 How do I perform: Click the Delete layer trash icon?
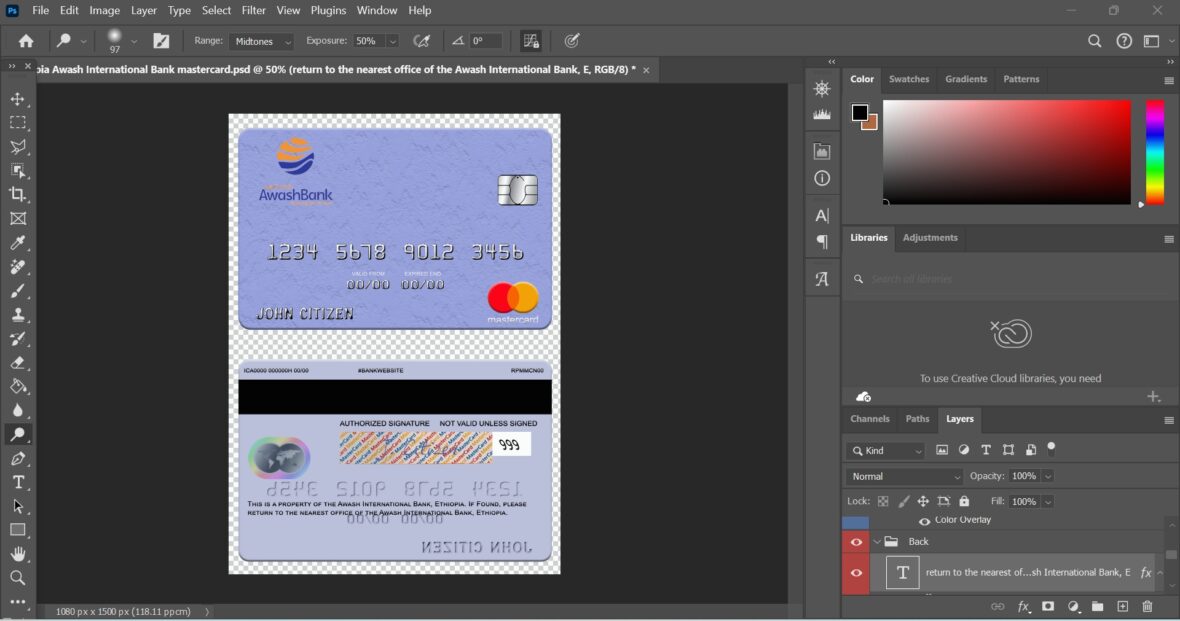pos(1147,606)
